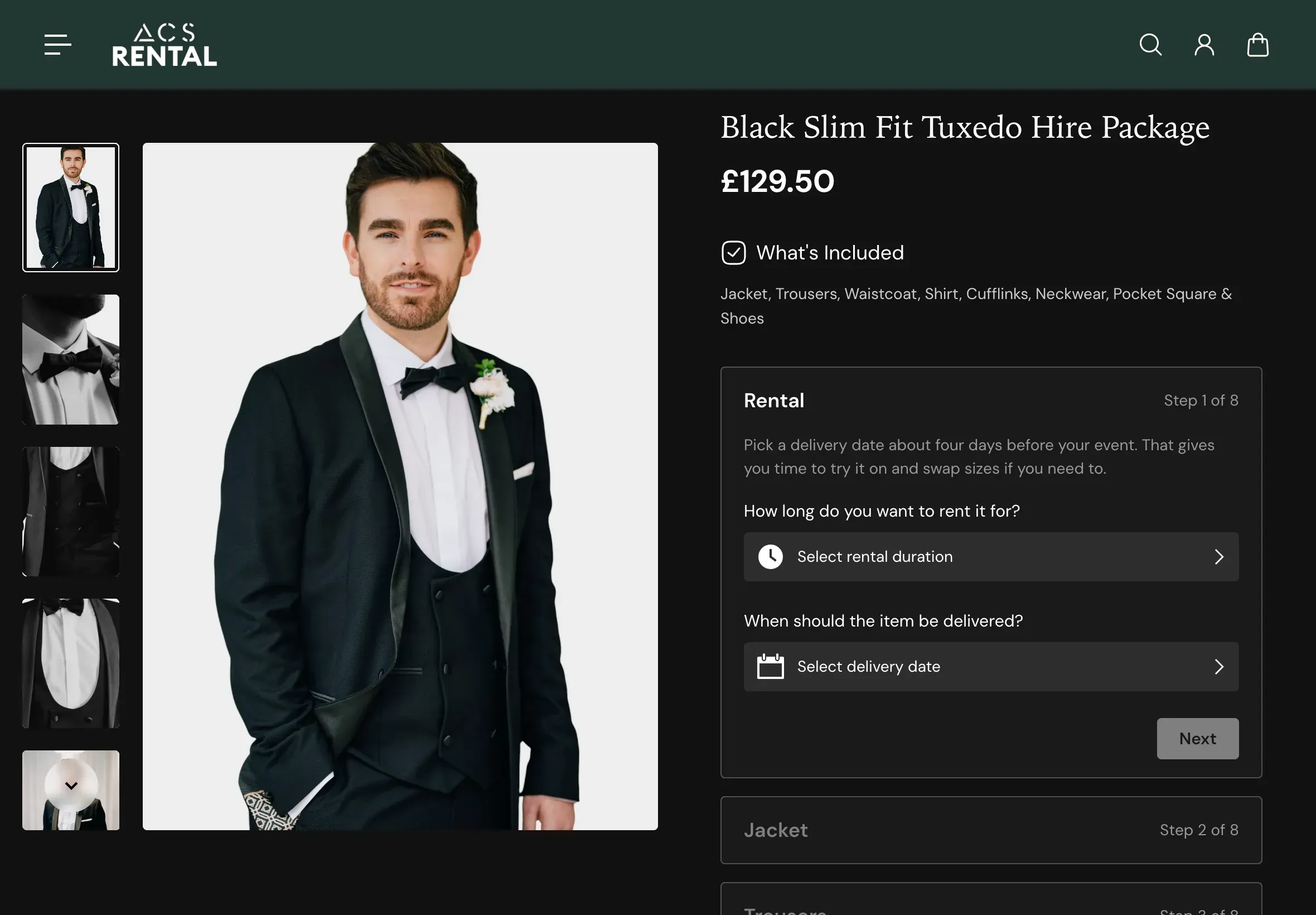Open the shopping bag icon

point(1258,44)
